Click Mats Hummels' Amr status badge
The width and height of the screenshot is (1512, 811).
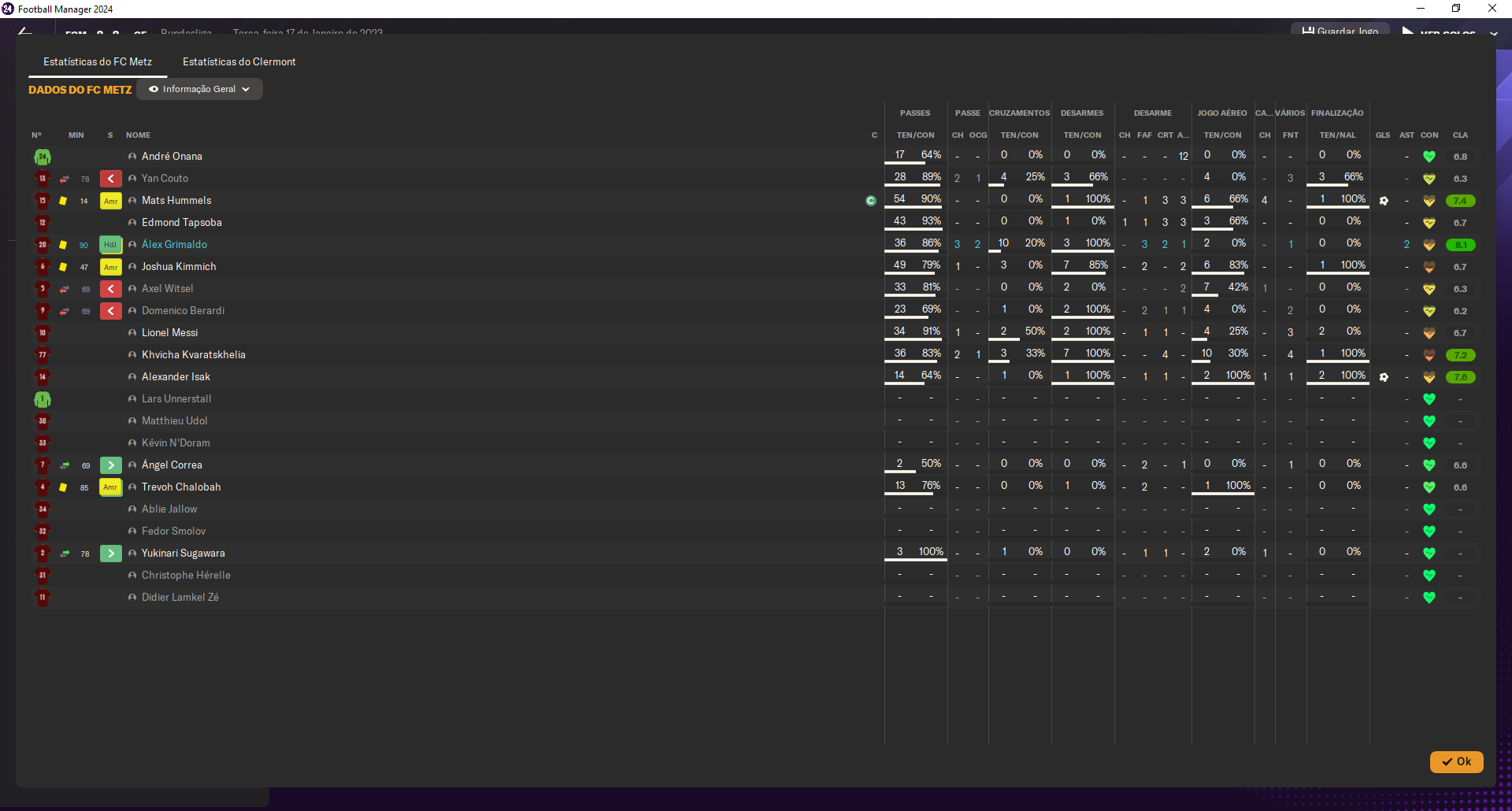pos(111,201)
